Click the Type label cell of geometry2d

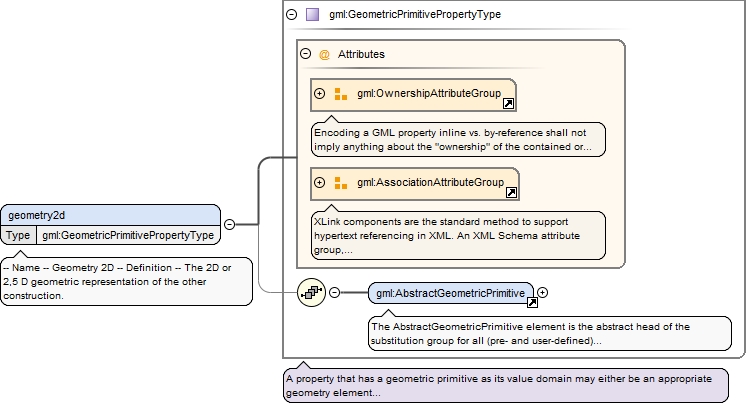tap(18, 235)
